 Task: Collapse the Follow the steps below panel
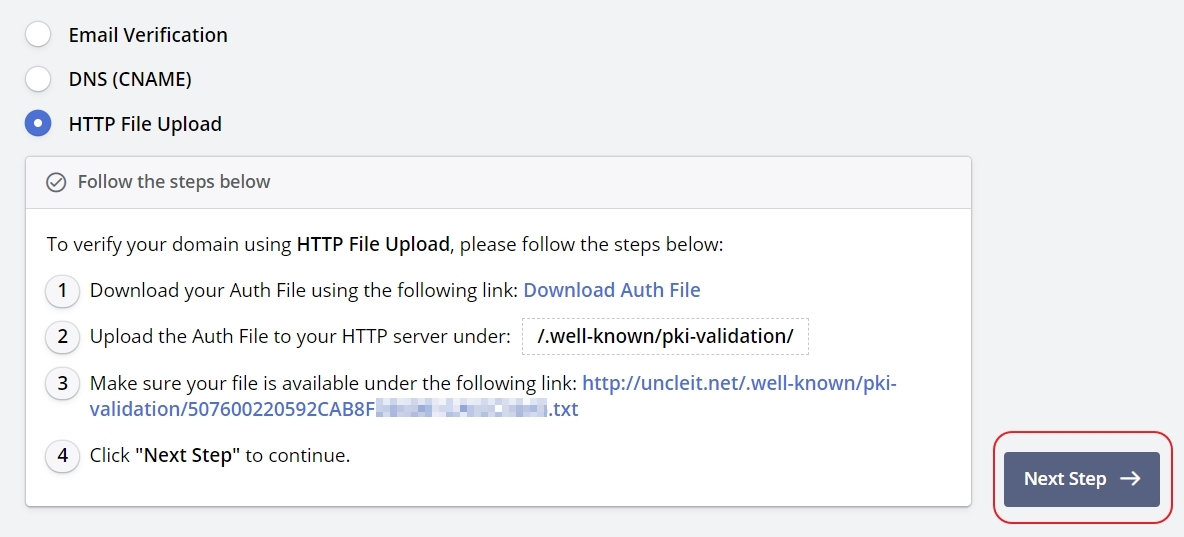pos(174,182)
